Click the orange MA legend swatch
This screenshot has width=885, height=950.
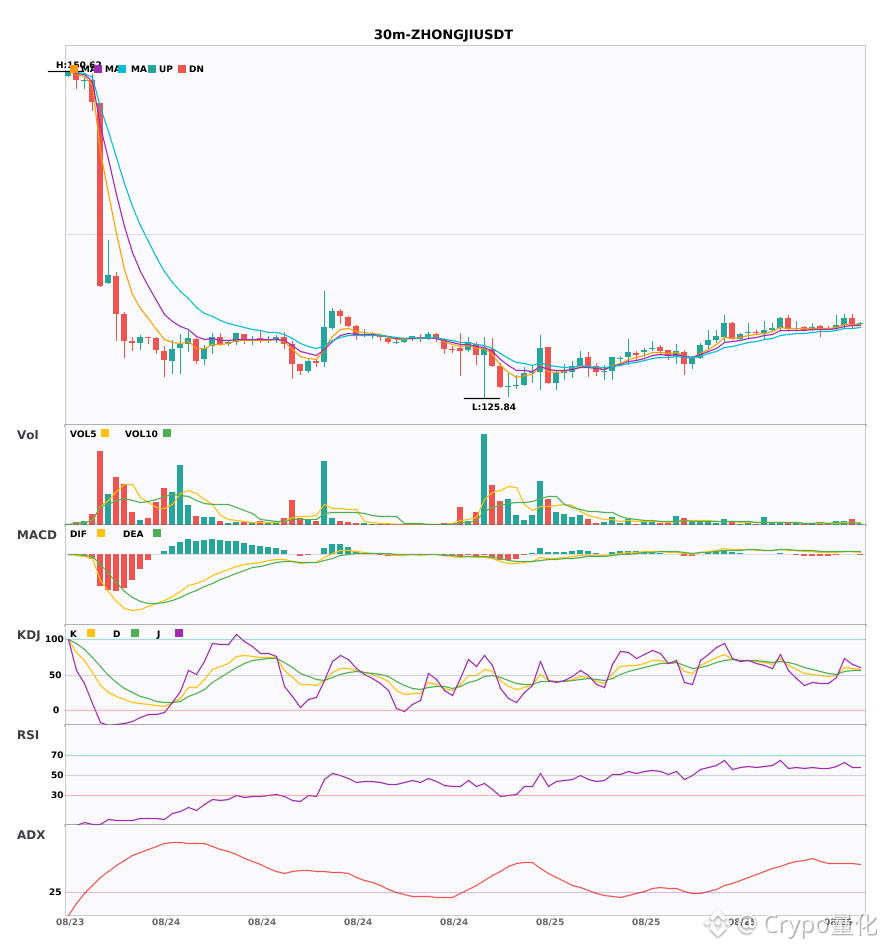point(74,69)
